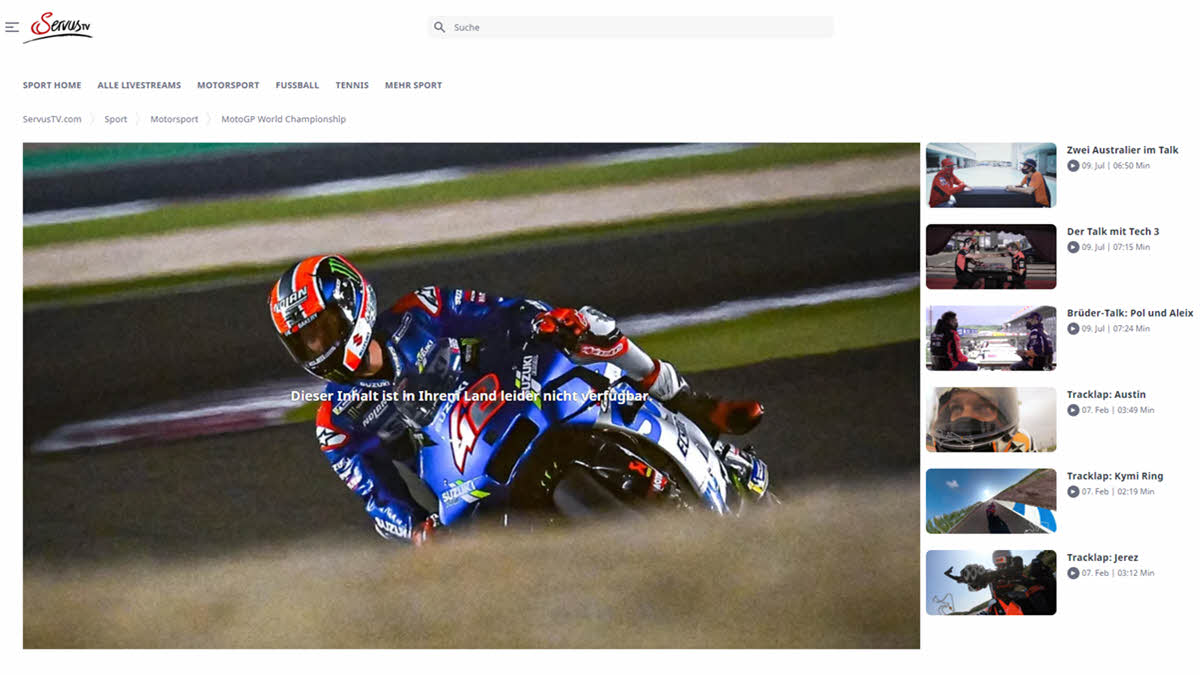Click the search magnifier icon
The width and height of the screenshot is (1200, 675).
(439, 27)
